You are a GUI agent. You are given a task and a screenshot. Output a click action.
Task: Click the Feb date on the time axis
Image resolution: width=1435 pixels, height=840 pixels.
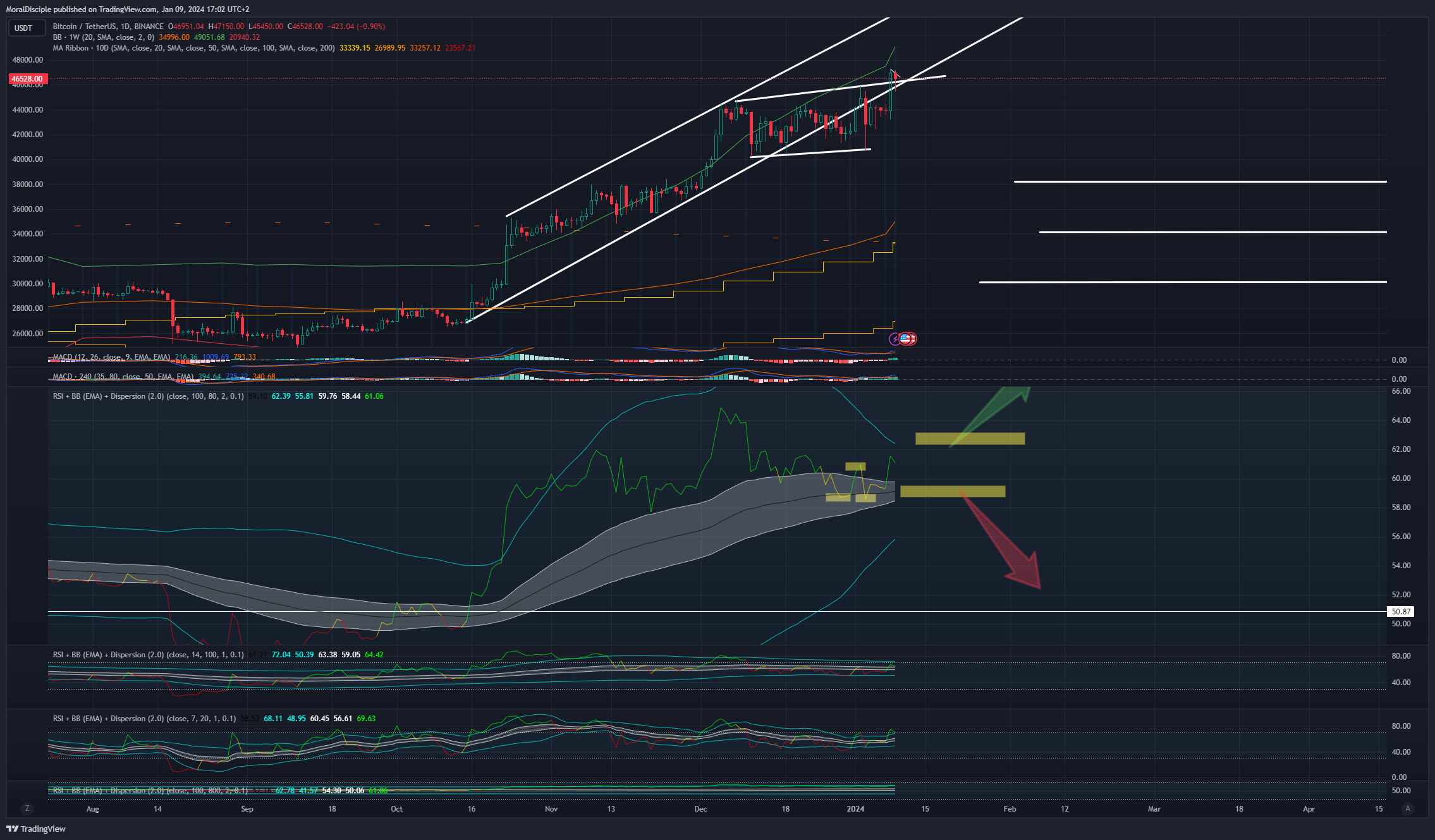tap(1010, 809)
